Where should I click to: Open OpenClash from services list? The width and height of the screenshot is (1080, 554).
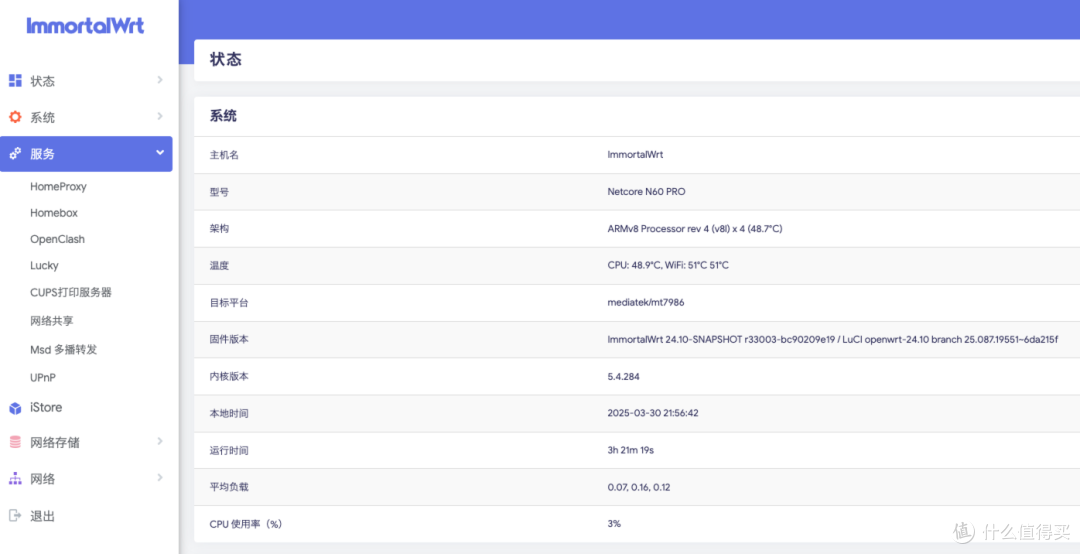coord(57,240)
